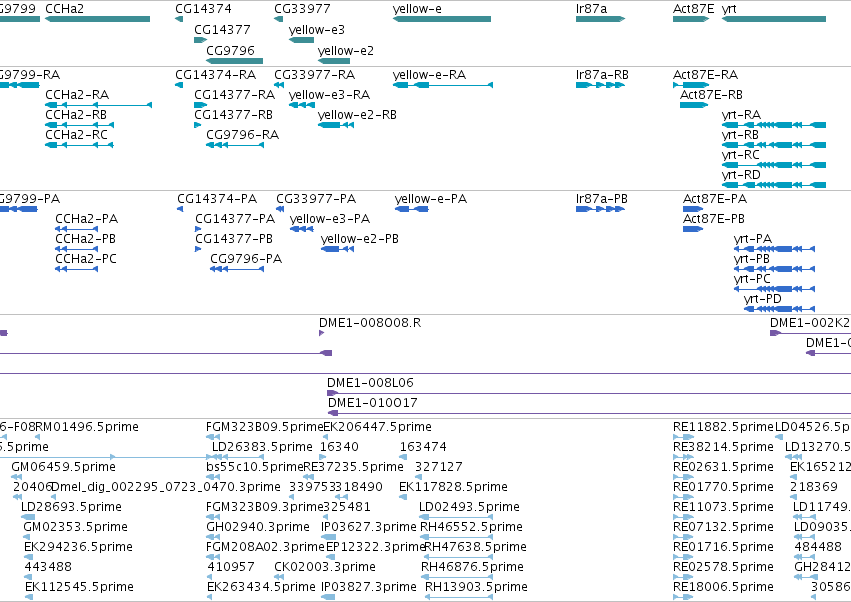Select EST label RH46552.5prime

[x=472, y=527]
